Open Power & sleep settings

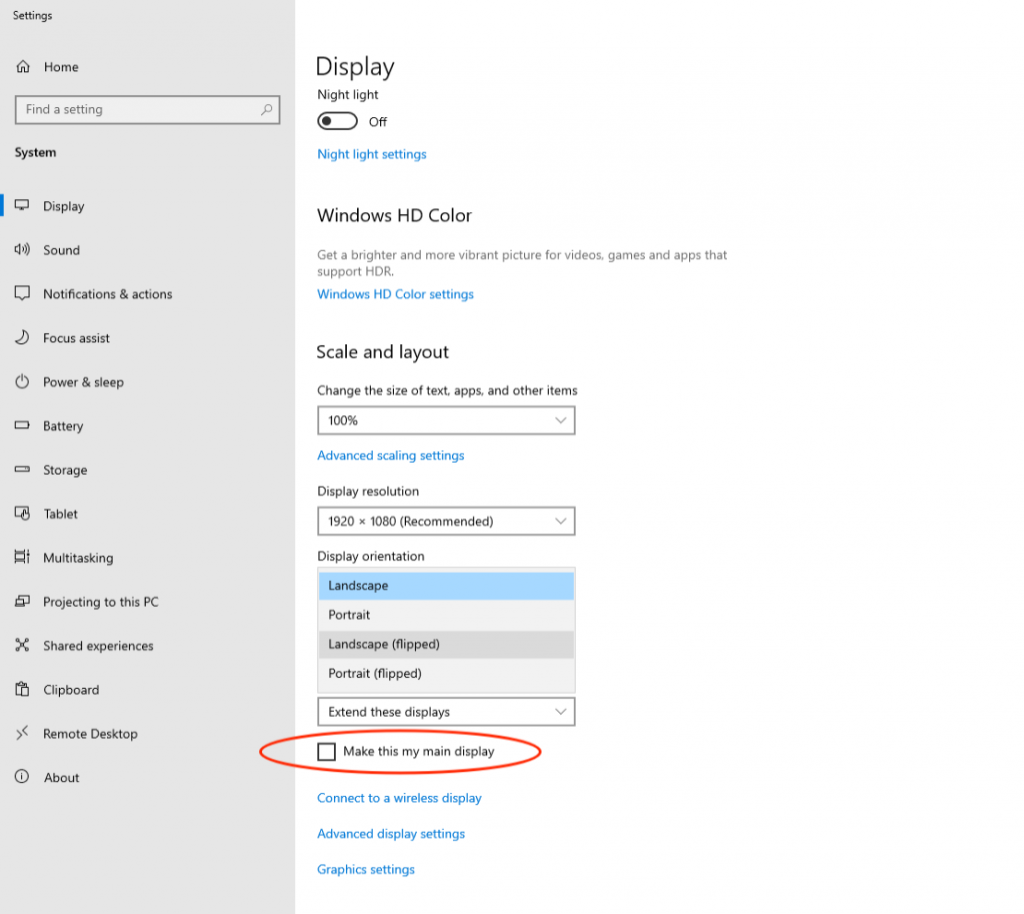24,382
